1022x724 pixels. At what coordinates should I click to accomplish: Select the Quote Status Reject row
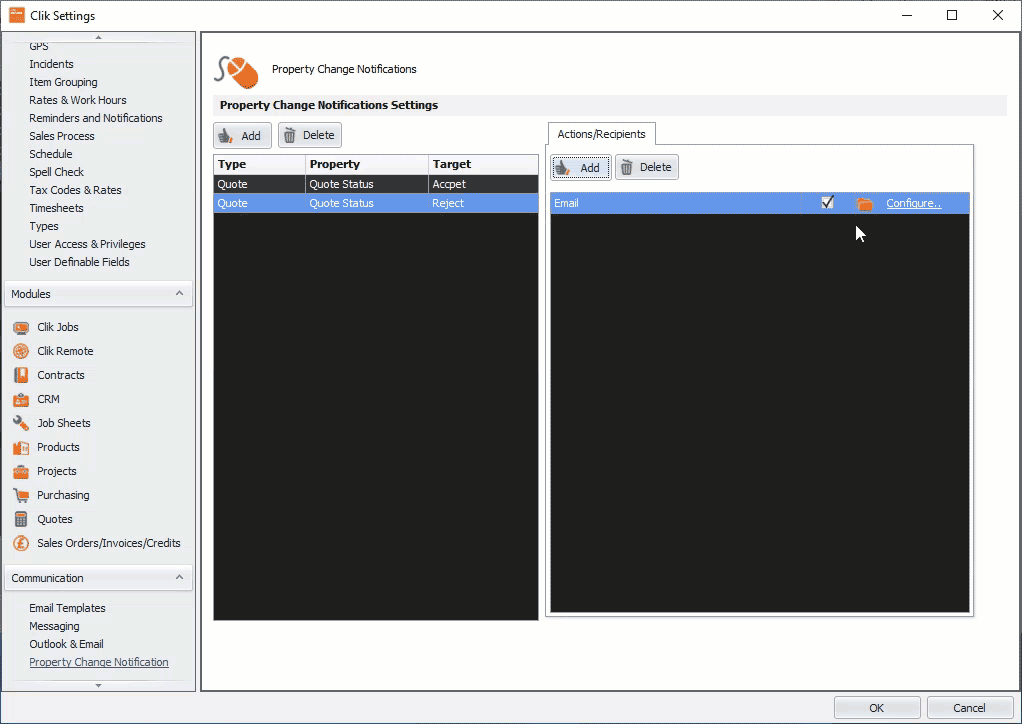376,203
